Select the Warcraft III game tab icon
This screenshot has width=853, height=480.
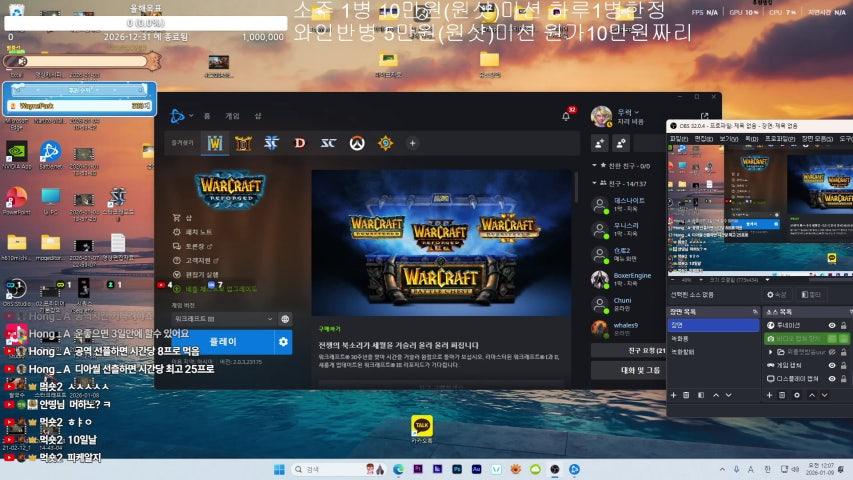coord(215,143)
